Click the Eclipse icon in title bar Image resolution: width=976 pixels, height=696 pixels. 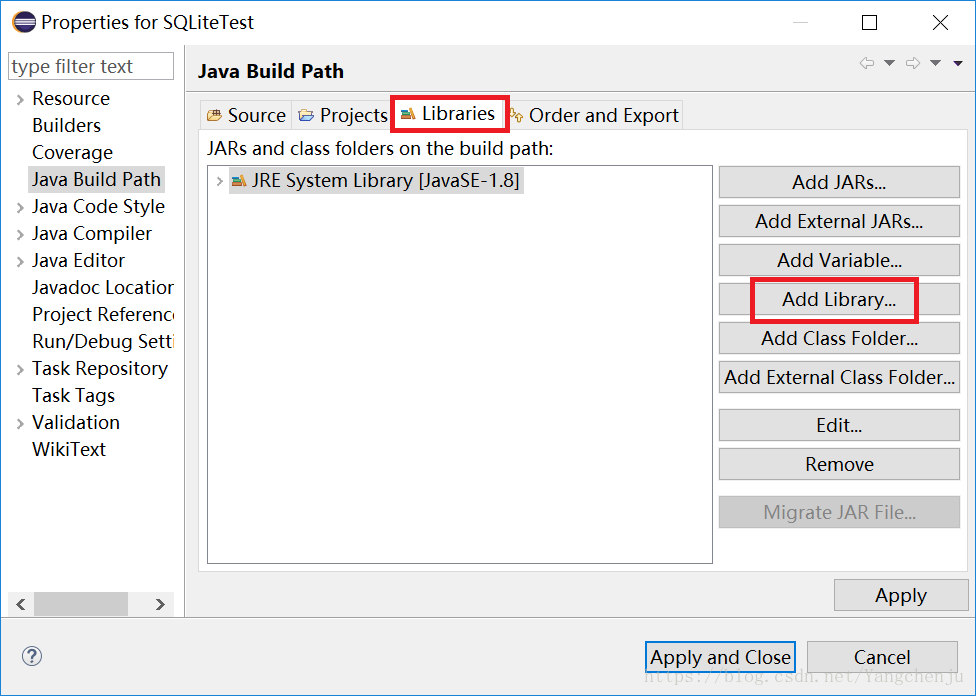point(24,22)
